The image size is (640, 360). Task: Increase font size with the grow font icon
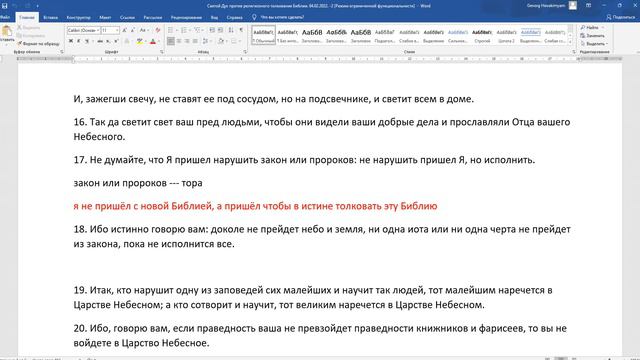[x=125, y=30]
